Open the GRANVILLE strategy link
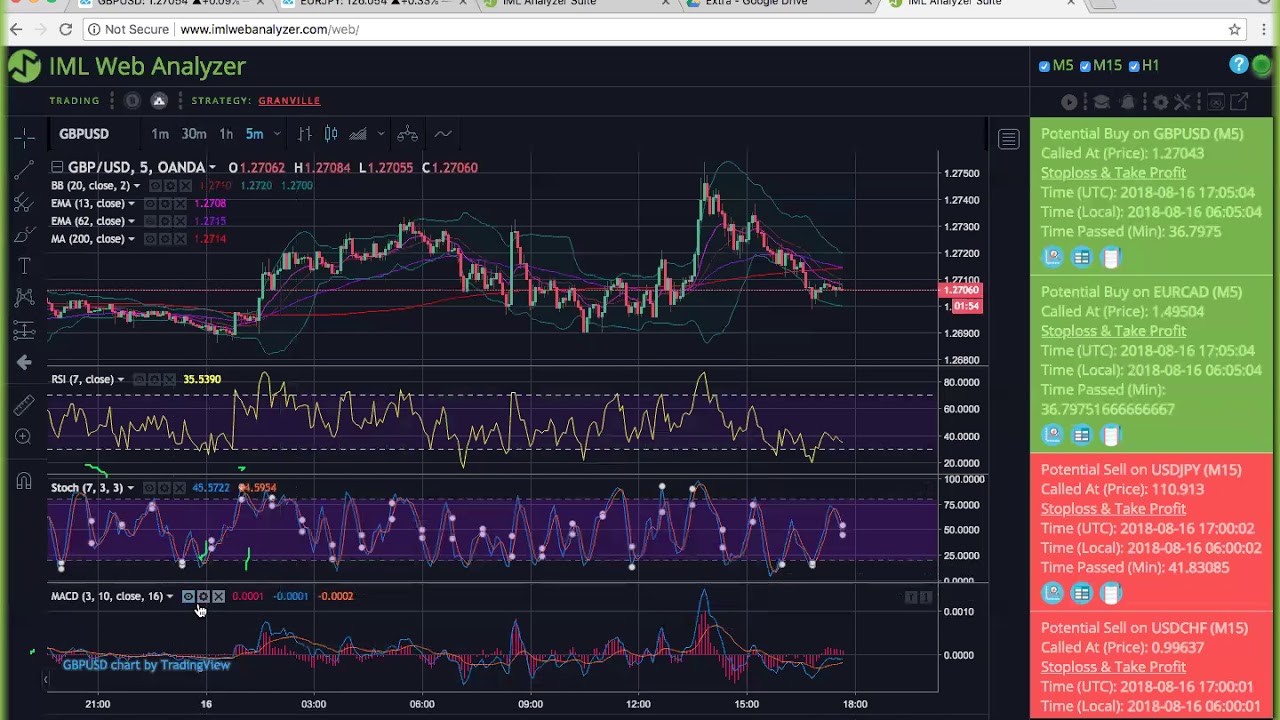The width and height of the screenshot is (1280, 720). [x=289, y=100]
